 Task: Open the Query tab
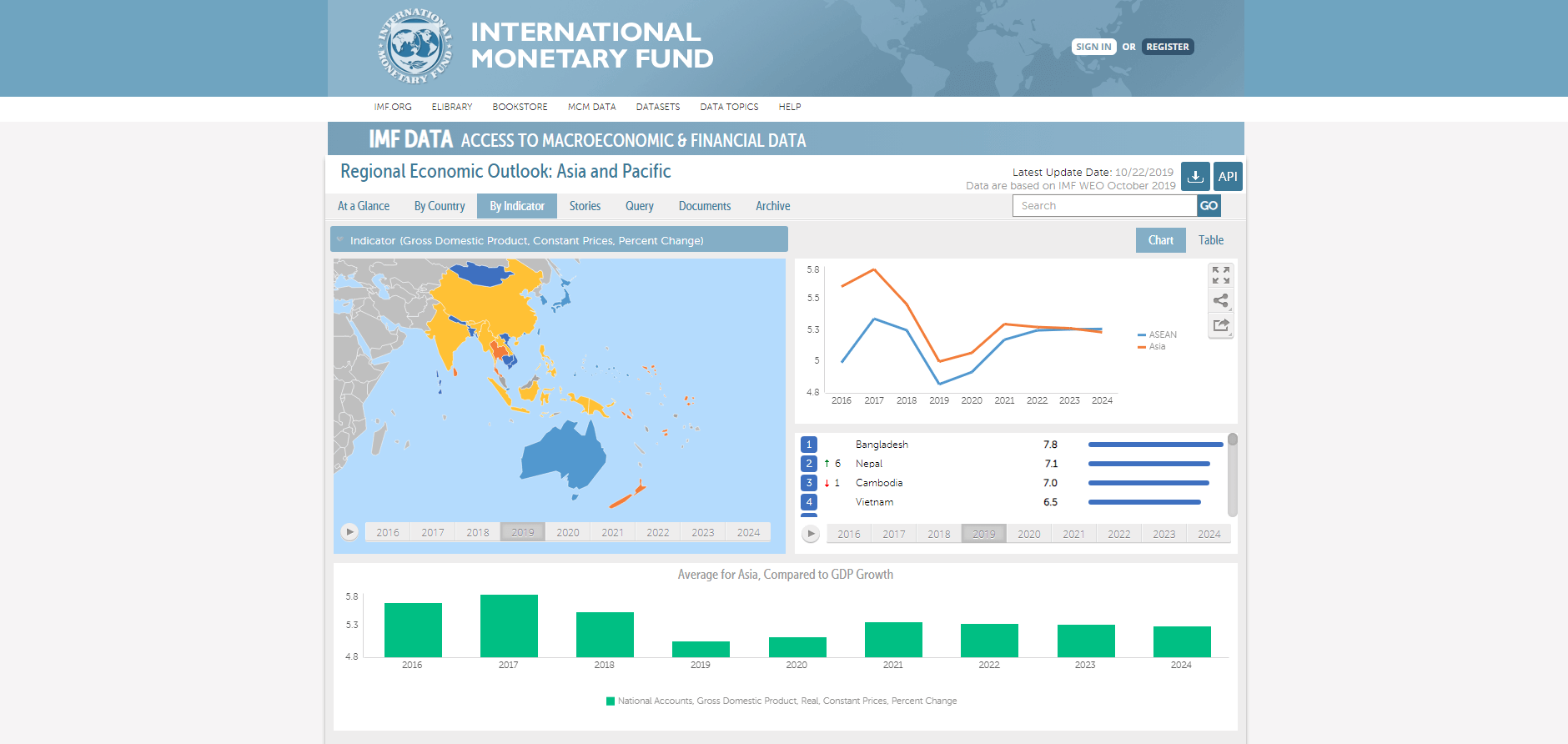(640, 206)
